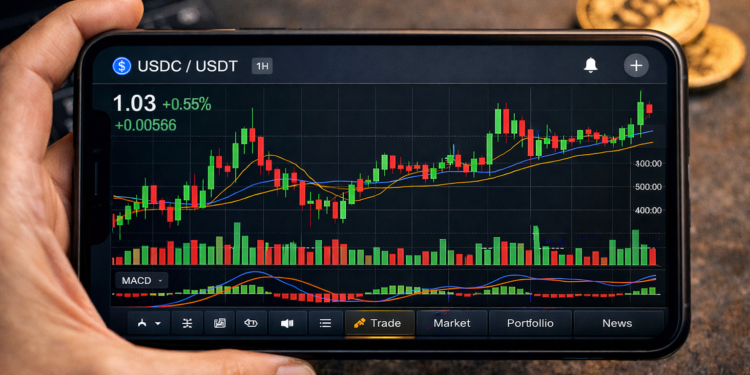This screenshot has height=375, width=750.
Task: Tap the 500:00 axis label
Action: click(x=648, y=187)
